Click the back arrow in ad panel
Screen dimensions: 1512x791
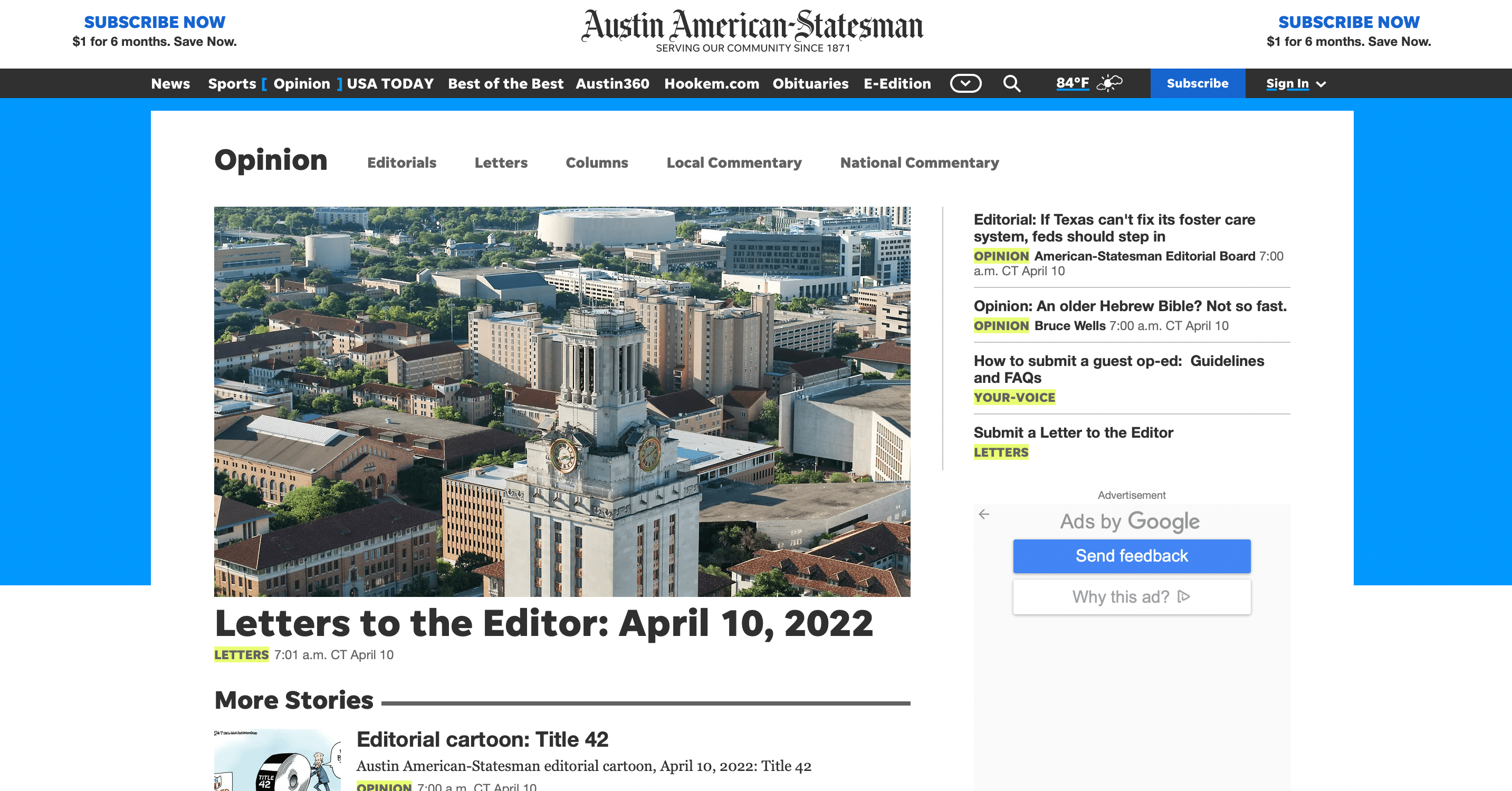tap(984, 515)
